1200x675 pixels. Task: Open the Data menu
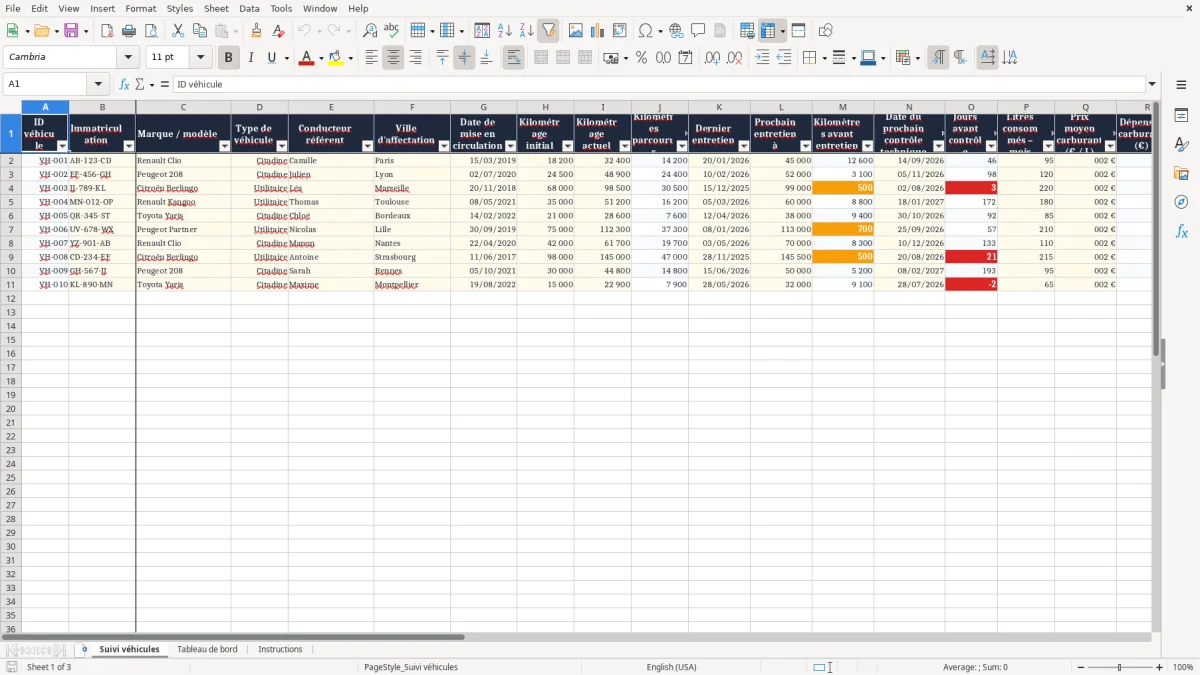click(249, 8)
